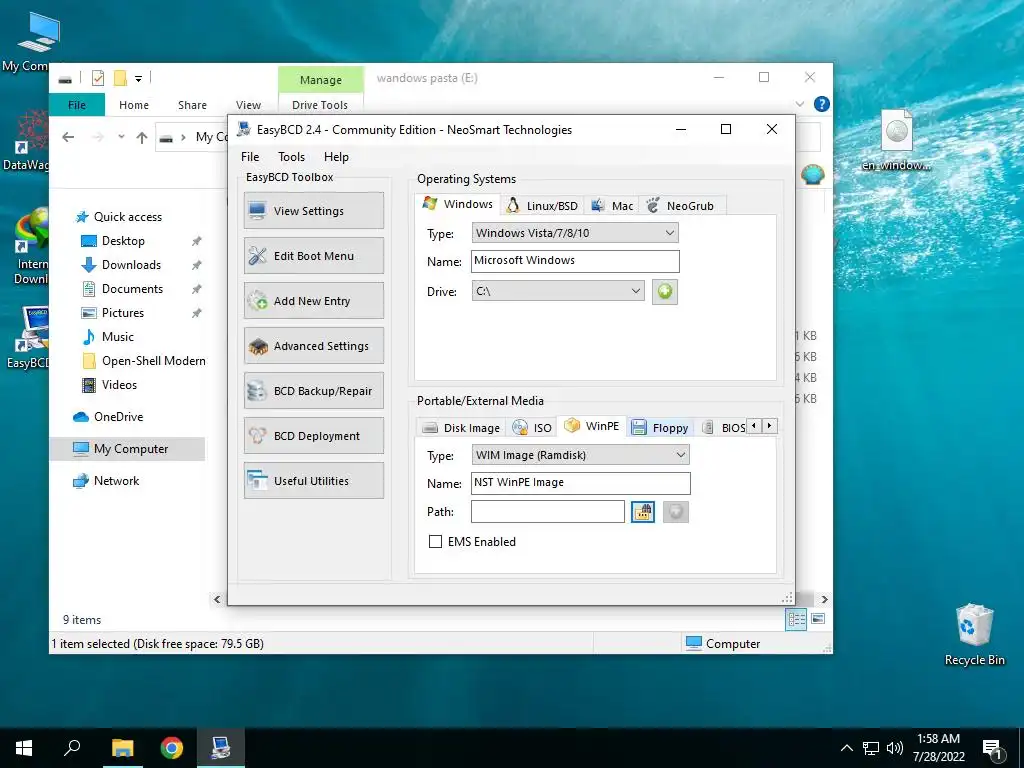The height and width of the screenshot is (768, 1024).
Task: Expand the C:\ drive dropdown
Action: tap(558, 291)
